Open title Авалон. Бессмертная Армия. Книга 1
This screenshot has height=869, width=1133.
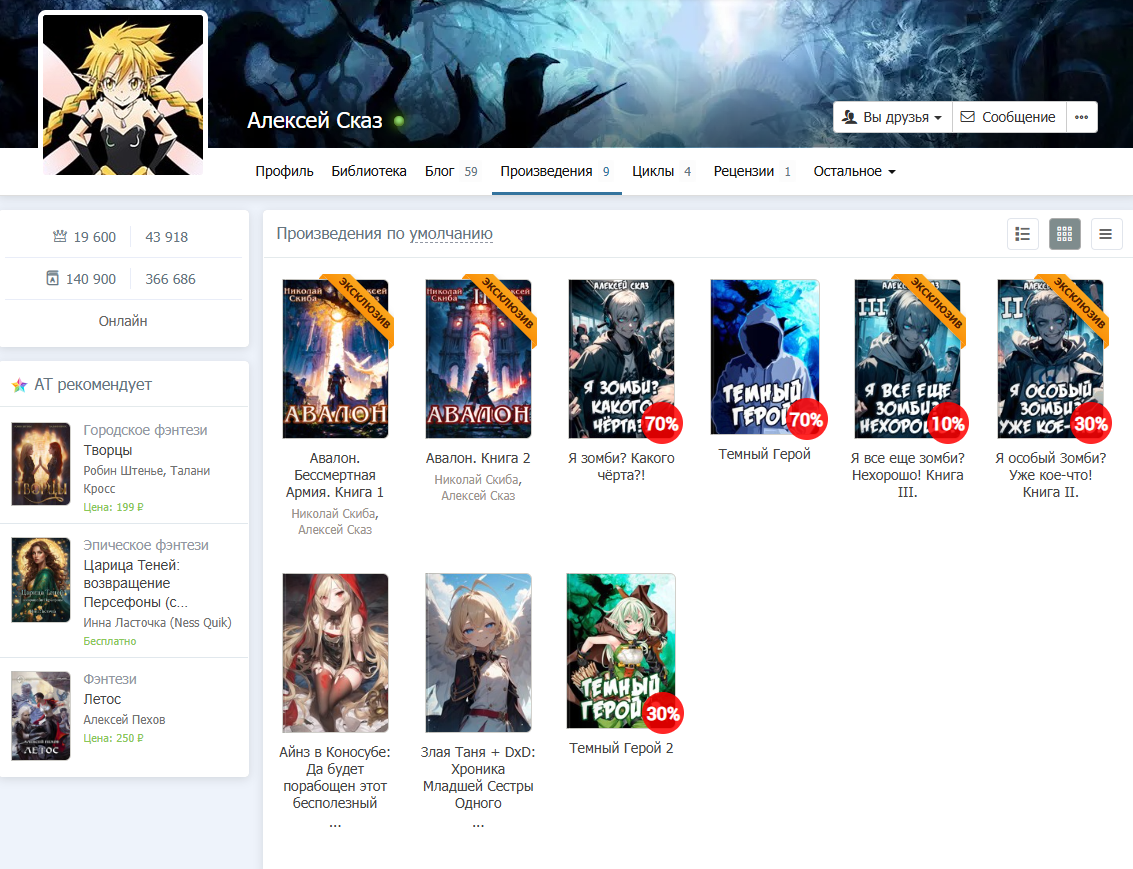click(335, 475)
